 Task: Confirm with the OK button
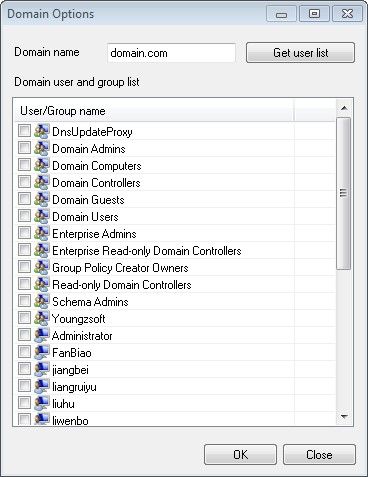coord(240,454)
